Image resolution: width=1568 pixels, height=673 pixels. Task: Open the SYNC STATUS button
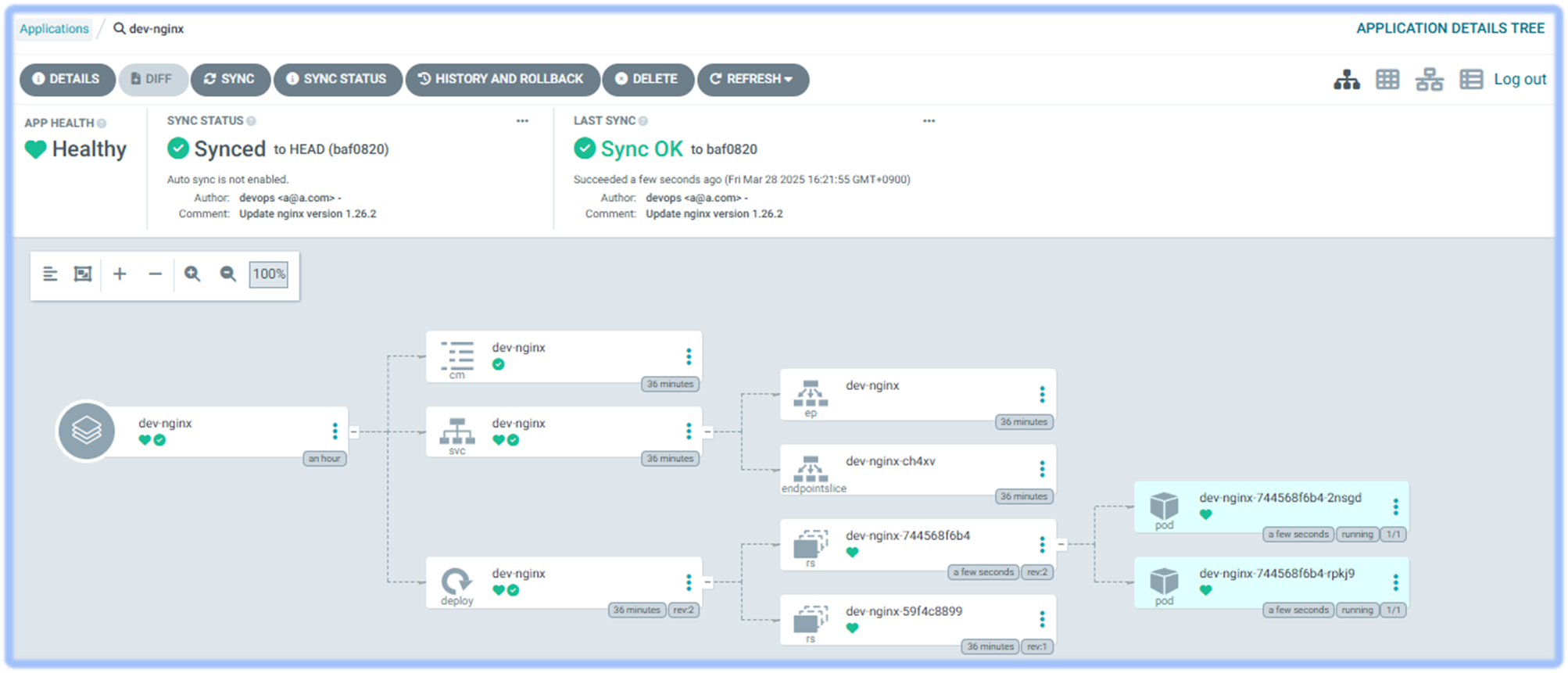click(x=338, y=80)
